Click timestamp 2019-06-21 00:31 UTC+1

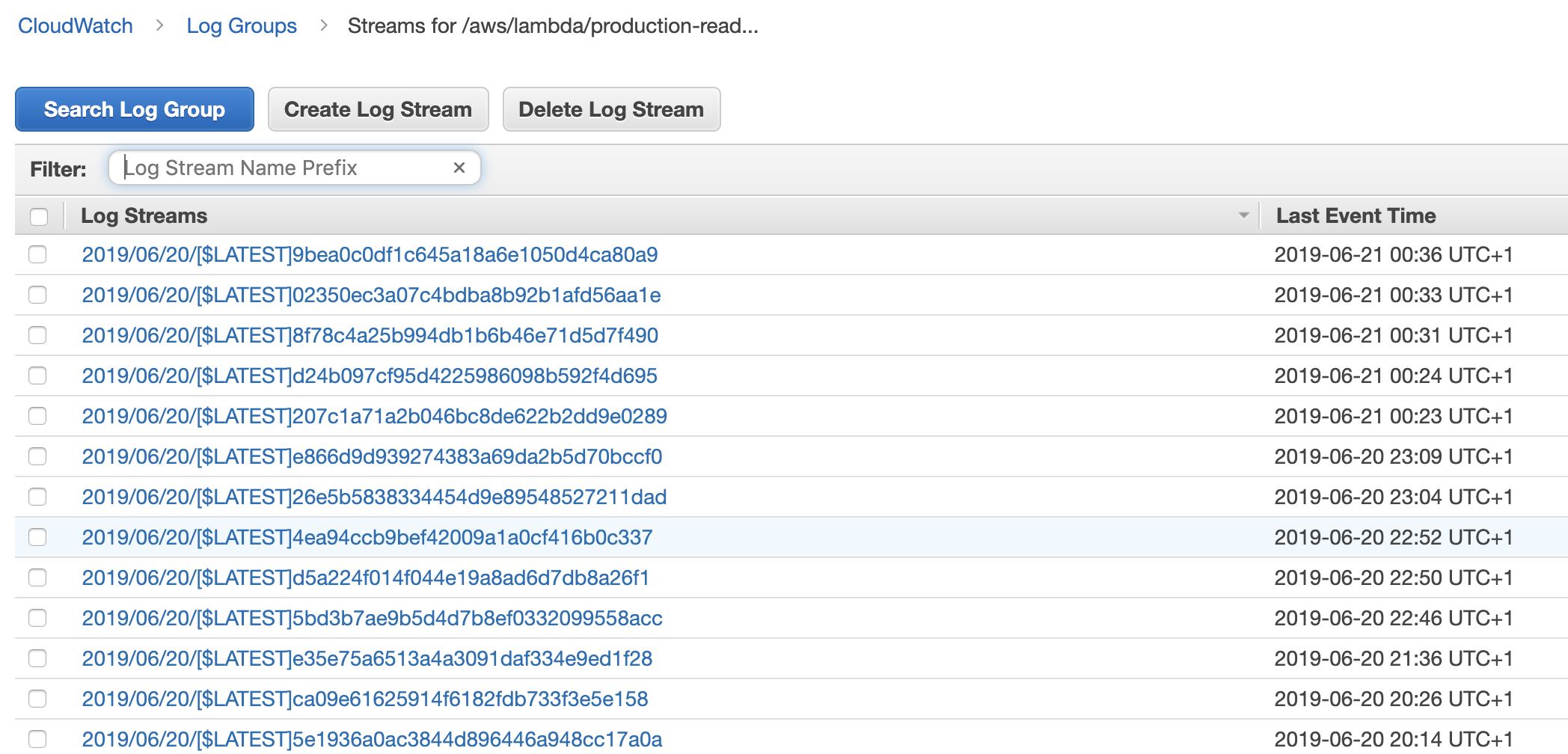point(1394,335)
